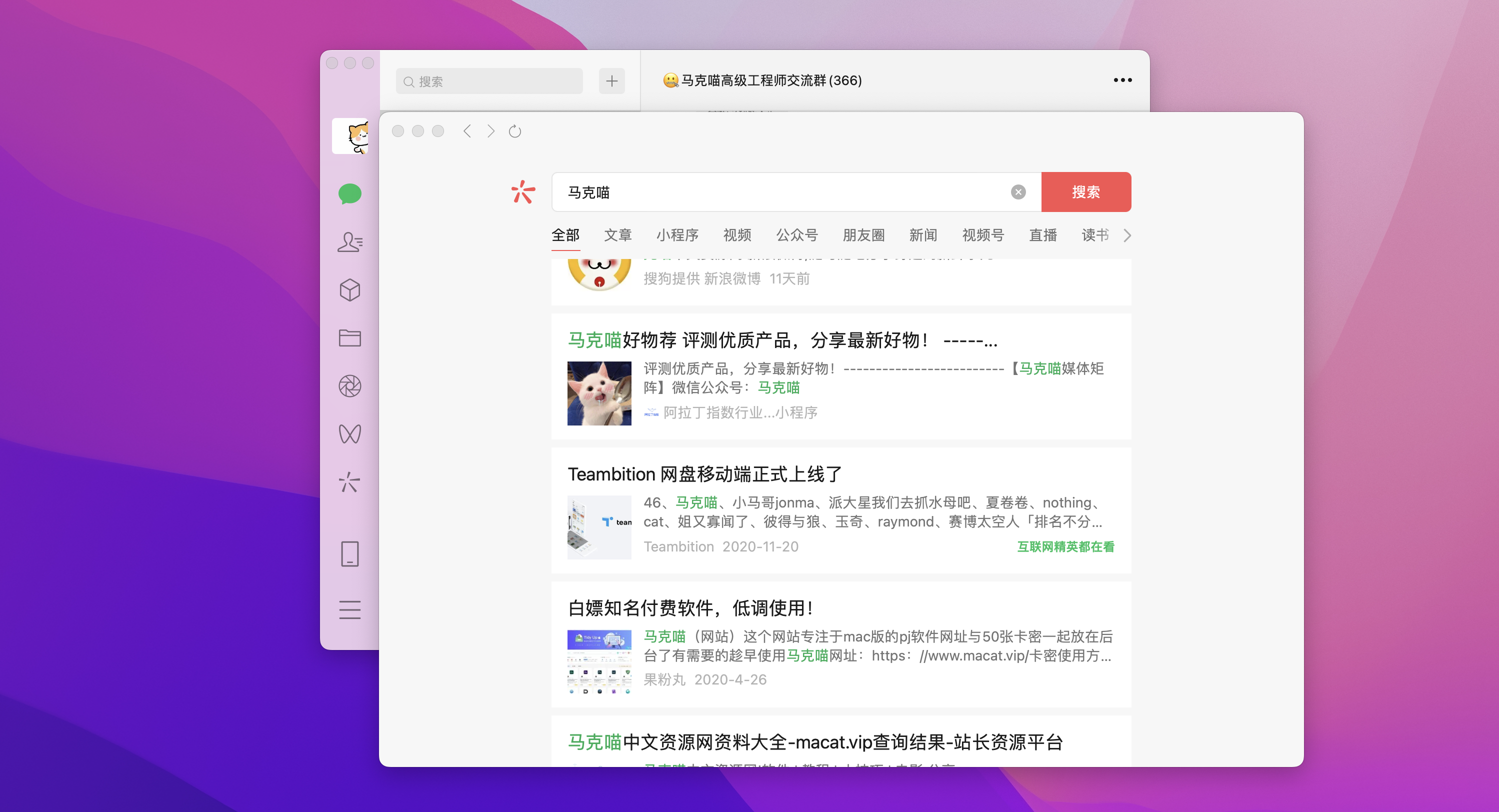Open the Chats bubble icon in the sidebar
This screenshot has height=812, width=1499.
click(x=349, y=194)
